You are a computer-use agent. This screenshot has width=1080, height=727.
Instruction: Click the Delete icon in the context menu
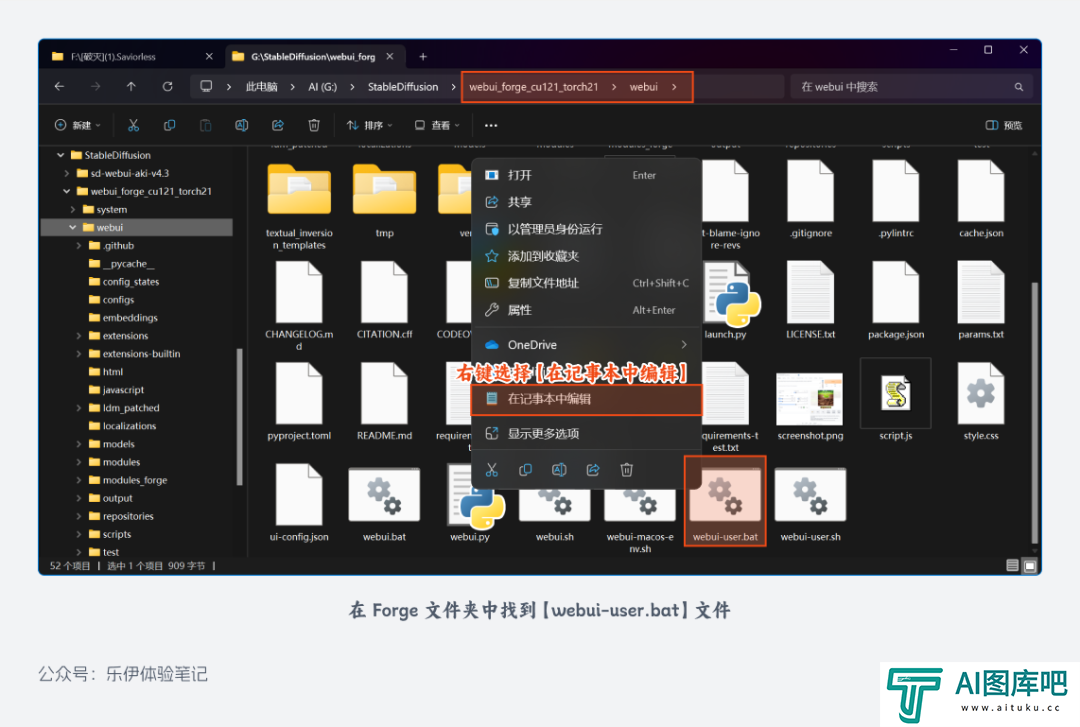[x=627, y=470]
